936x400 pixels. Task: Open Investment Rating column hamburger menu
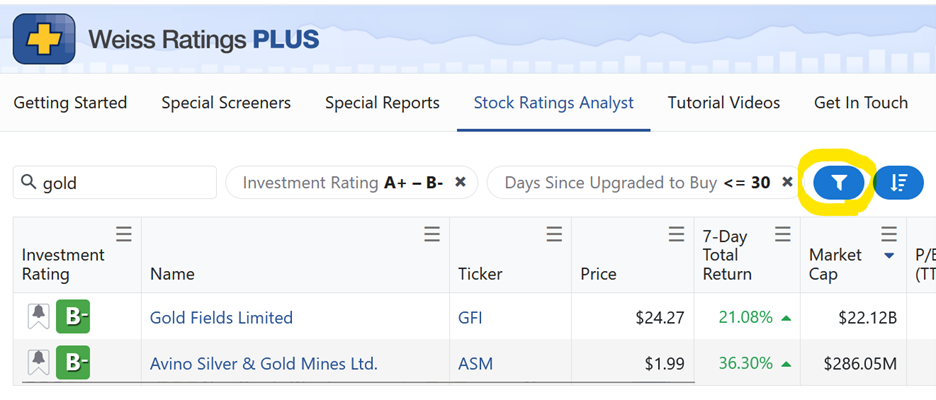tap(124, 235)
